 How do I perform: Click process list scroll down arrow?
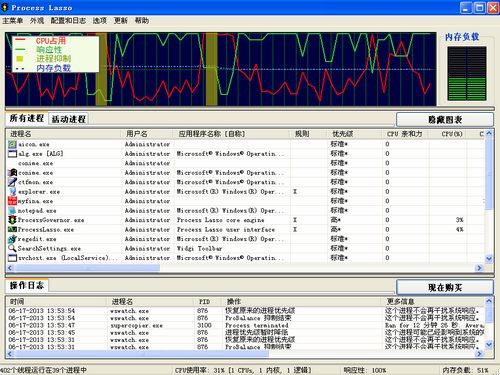click(489, 258)
